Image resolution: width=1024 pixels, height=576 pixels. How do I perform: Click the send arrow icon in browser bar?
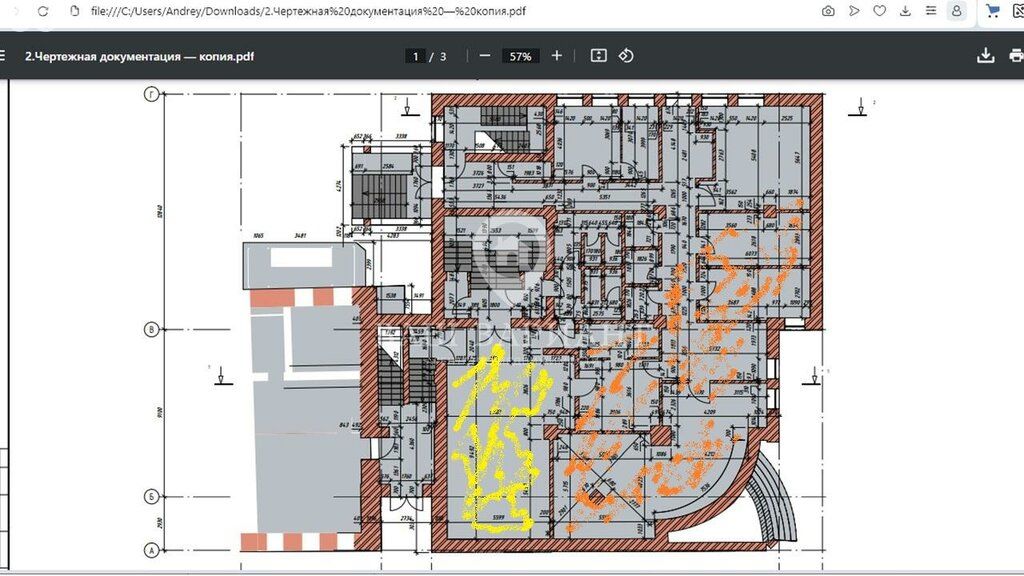click(x=854, y=11)
